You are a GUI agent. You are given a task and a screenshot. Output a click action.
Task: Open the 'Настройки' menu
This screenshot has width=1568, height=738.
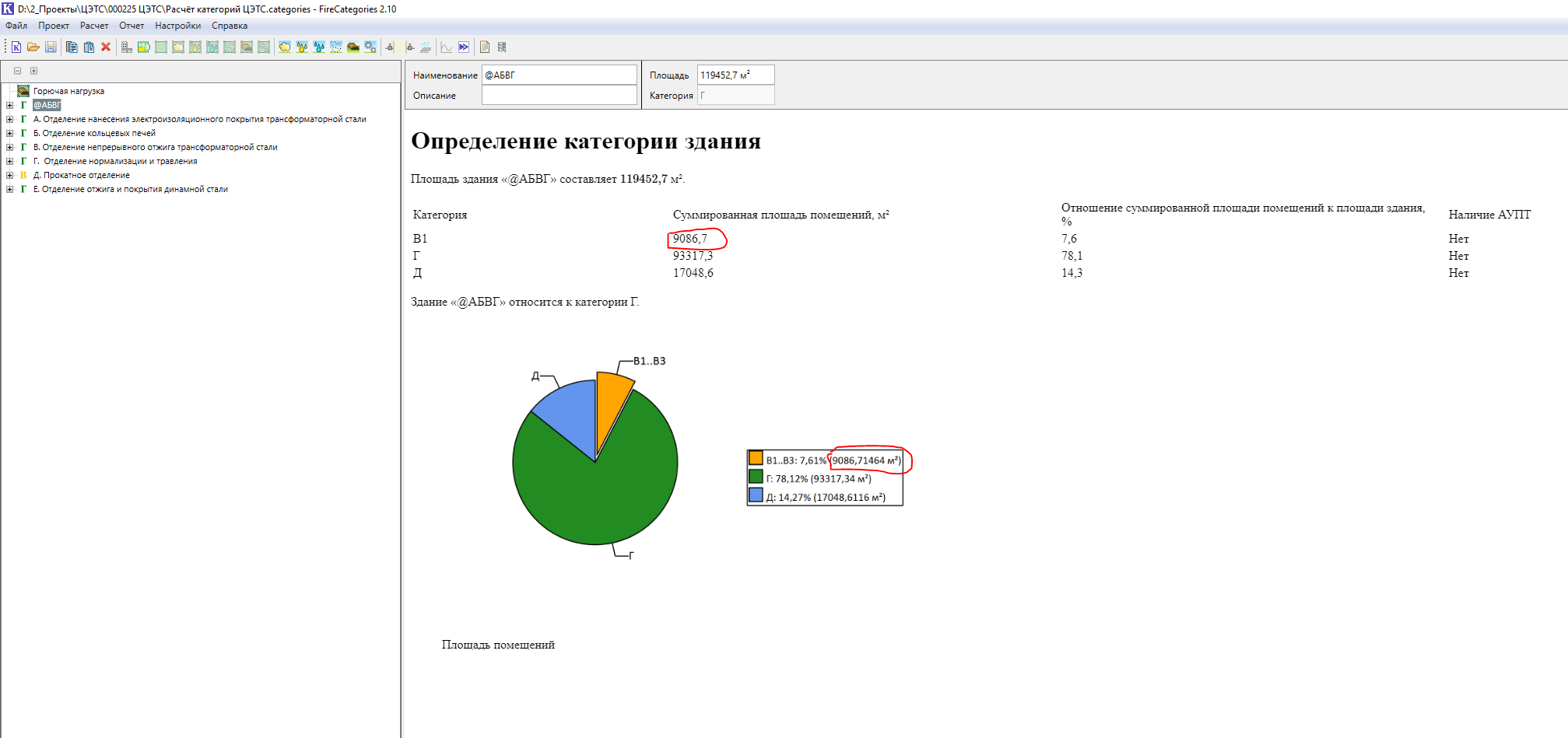[177, 26]
